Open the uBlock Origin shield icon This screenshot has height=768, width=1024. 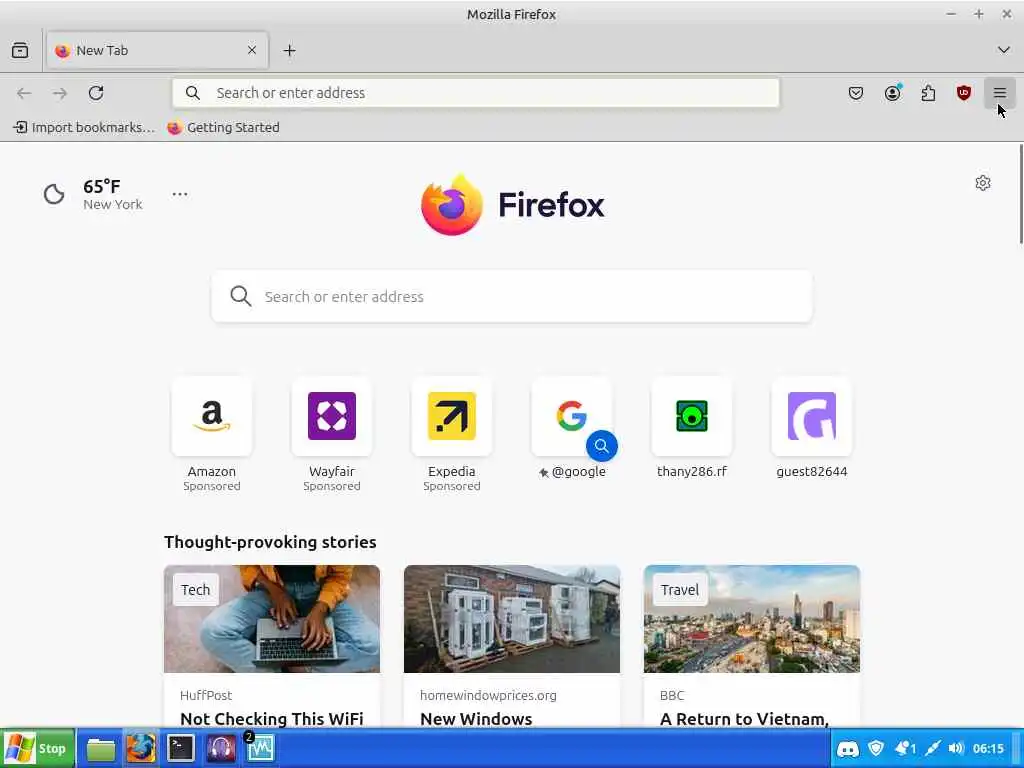(964, 93)
